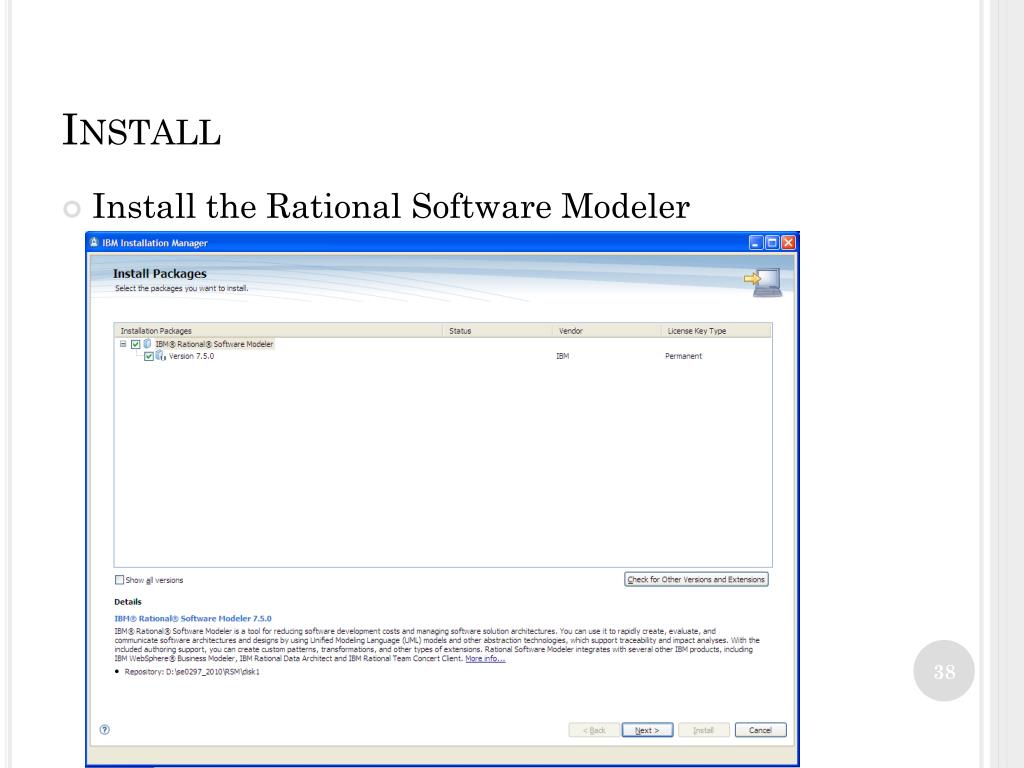Minimize the IBM Installation Manager window

tap(756, 243)
